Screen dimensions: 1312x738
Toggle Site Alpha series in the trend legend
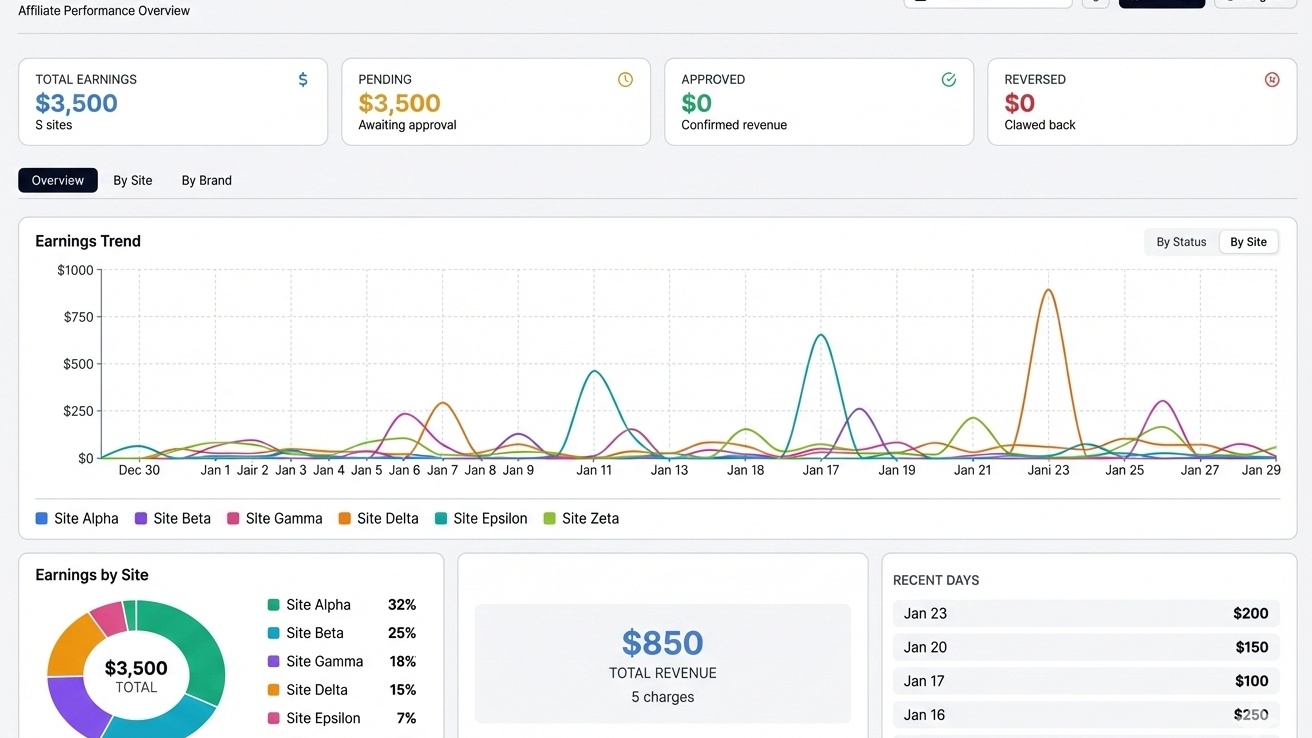pyautogui.click(x=41, y=518)
